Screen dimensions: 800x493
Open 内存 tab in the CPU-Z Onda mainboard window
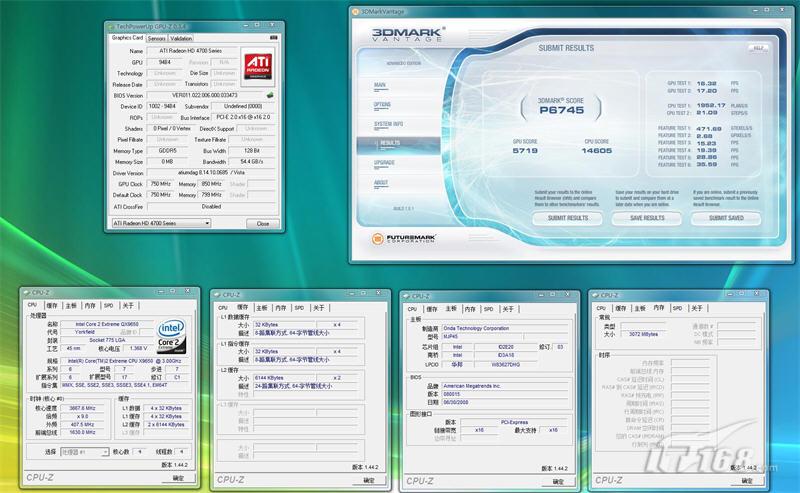470,309
